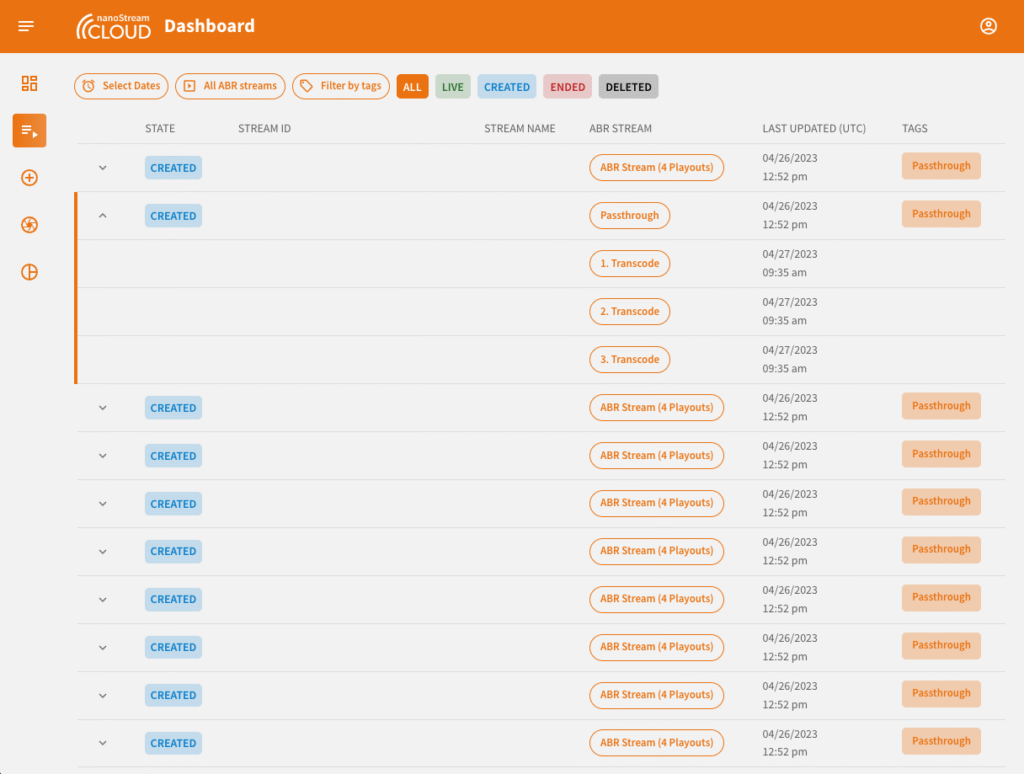Open the All ABR streams dropdown
The width and height of the screenshot is (1024, 774).
230,86
